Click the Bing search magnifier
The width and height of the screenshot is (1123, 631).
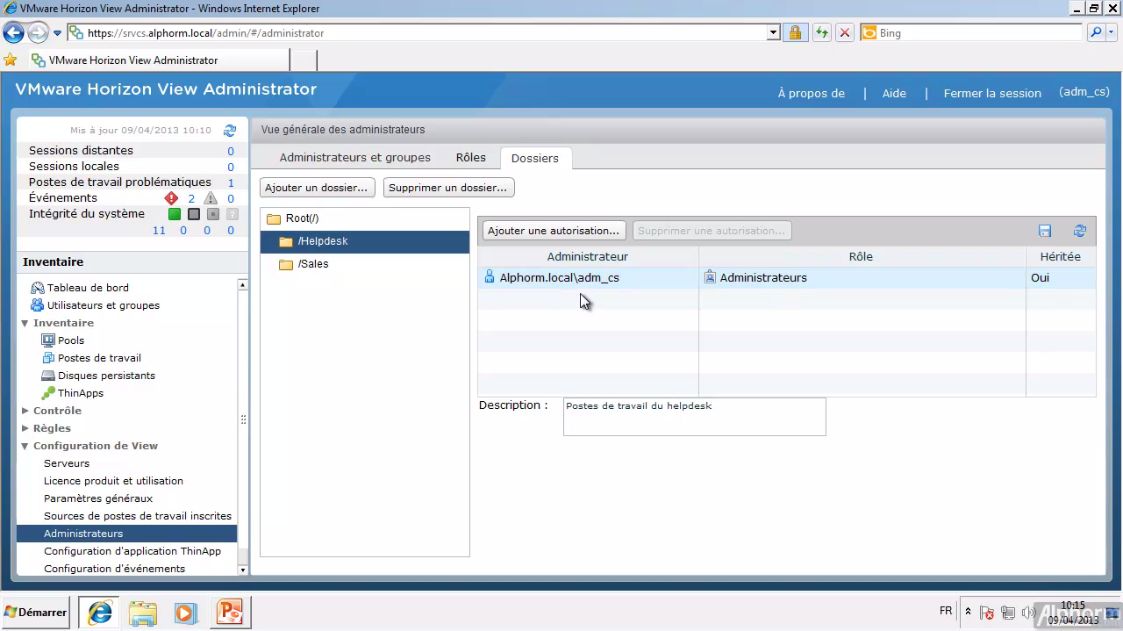(1096, 32)
